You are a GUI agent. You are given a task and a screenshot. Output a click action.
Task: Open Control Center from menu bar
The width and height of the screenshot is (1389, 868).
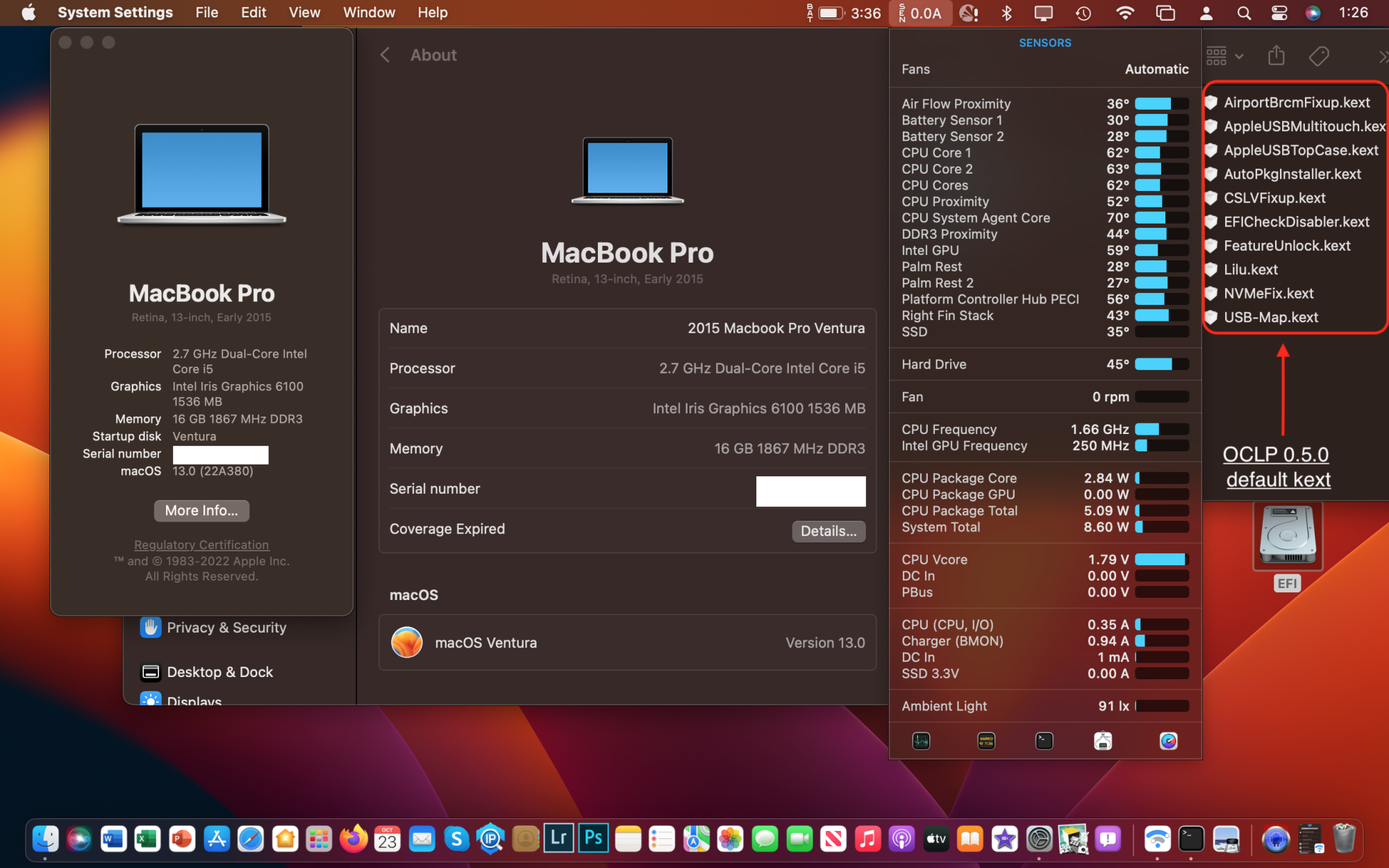coord(1279,12)
